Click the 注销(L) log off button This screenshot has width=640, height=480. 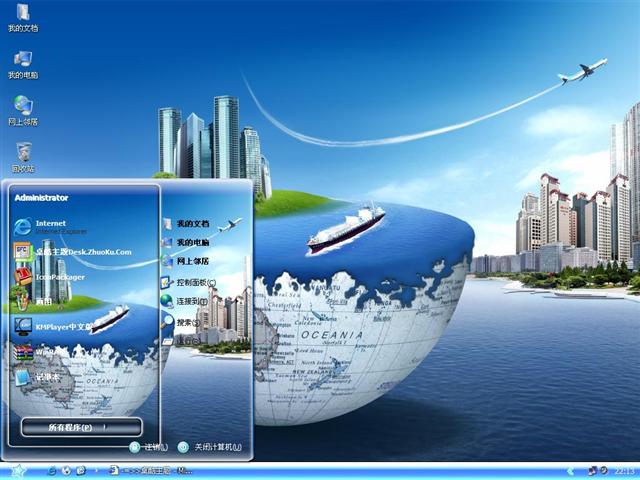(x=149, y=447)
